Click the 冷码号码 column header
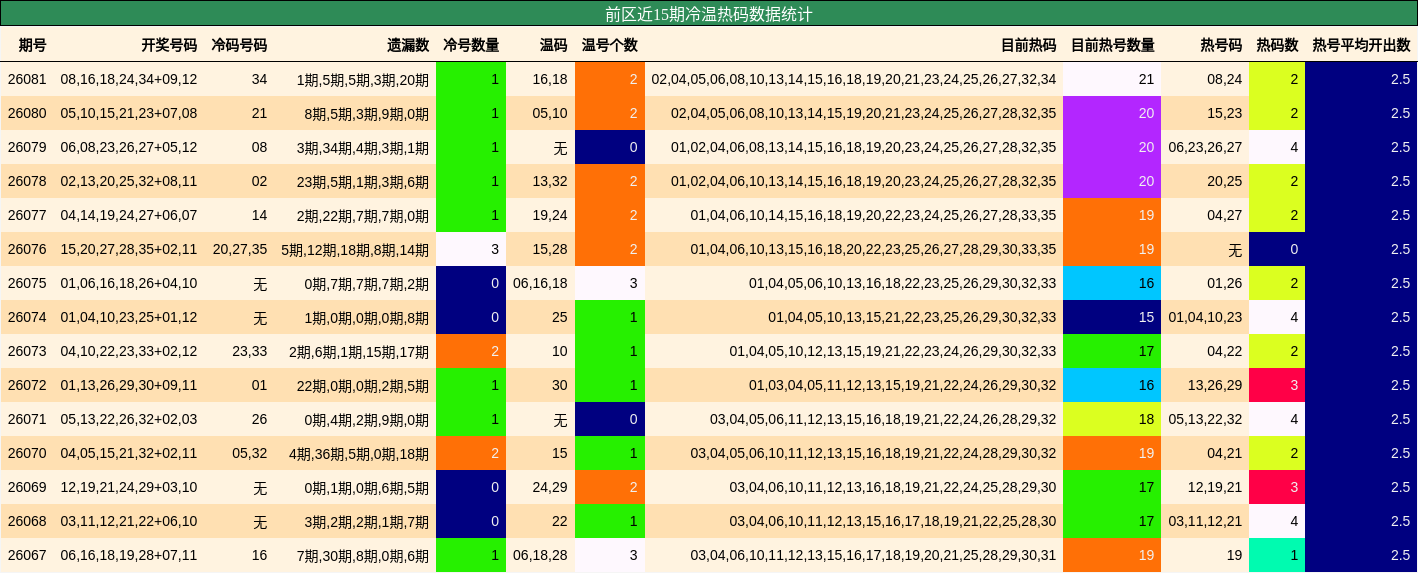 [x=239, y=45]
